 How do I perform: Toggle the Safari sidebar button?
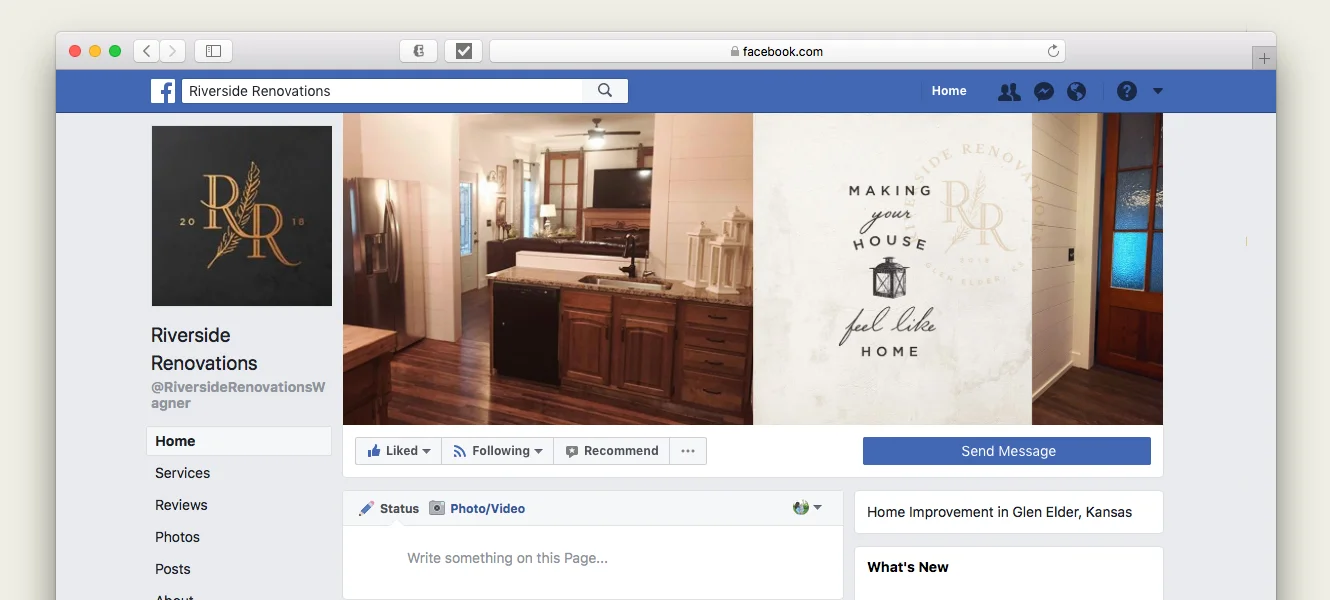tap(213, 51)
